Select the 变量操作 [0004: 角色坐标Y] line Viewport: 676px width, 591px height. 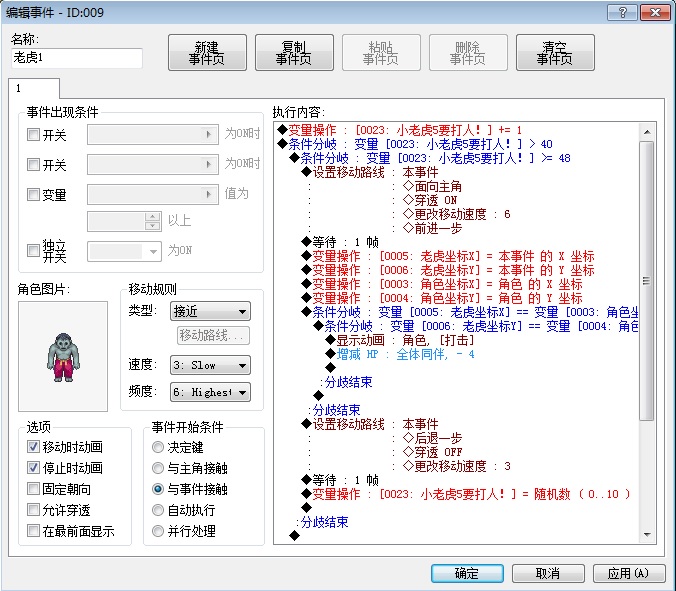[x=442, y=298]
